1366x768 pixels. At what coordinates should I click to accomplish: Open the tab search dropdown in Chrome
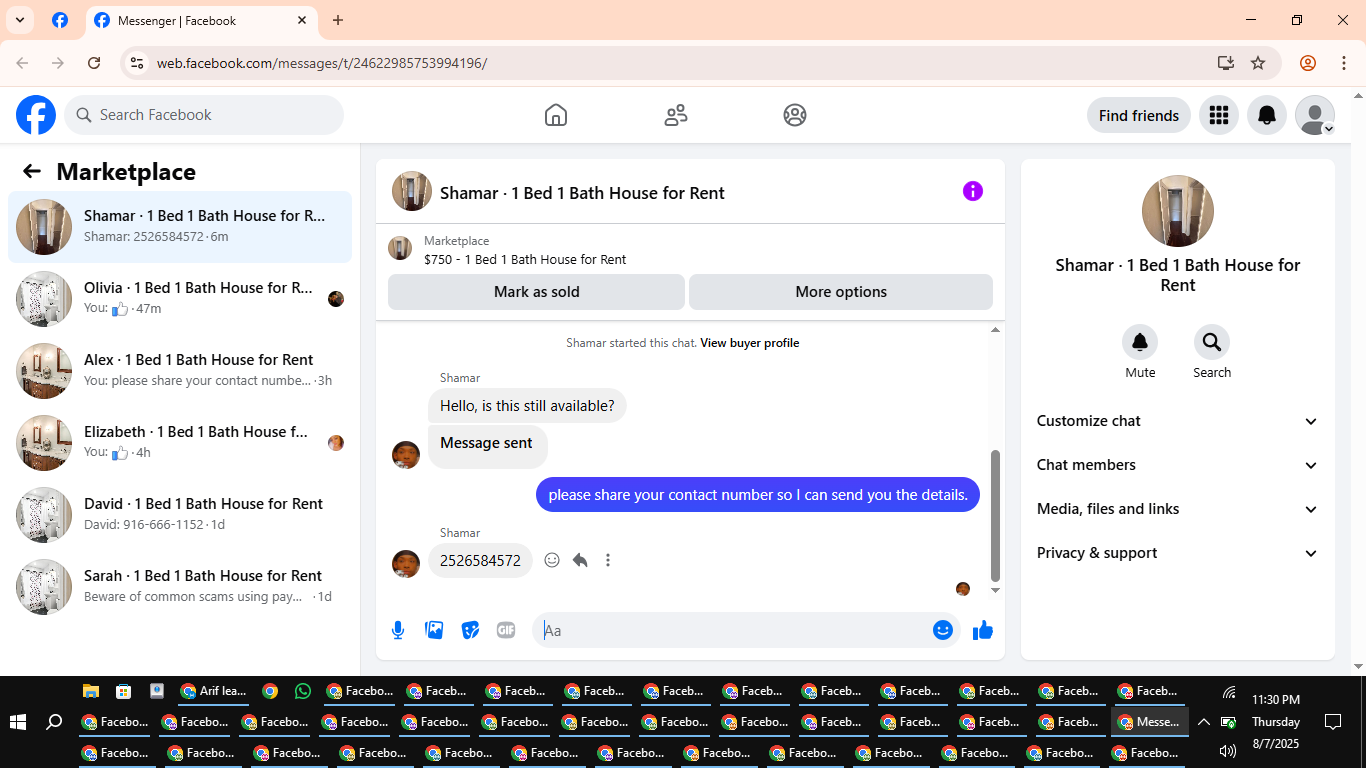pos(20,20)
